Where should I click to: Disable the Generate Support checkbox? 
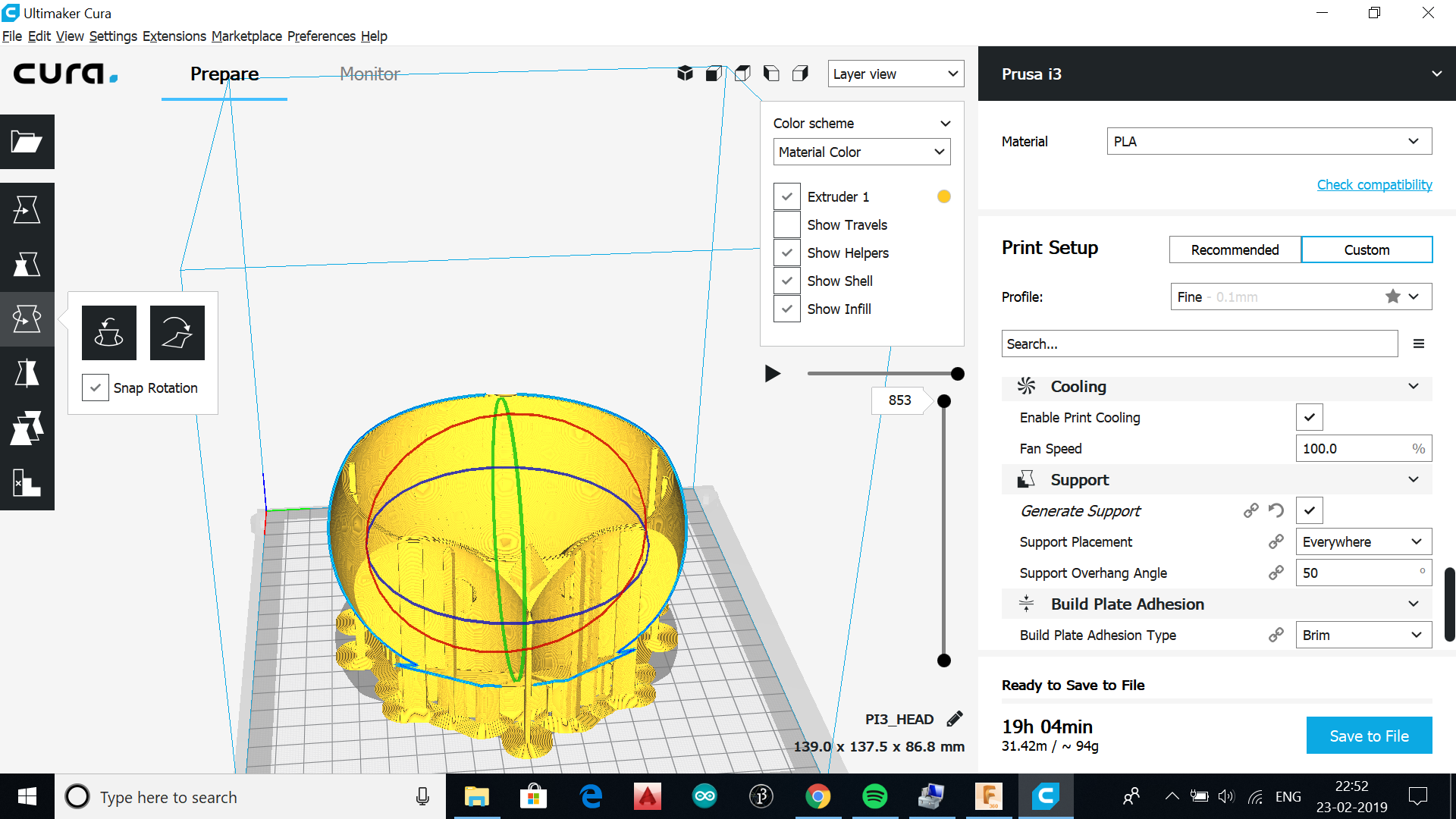coord(1309,510)
